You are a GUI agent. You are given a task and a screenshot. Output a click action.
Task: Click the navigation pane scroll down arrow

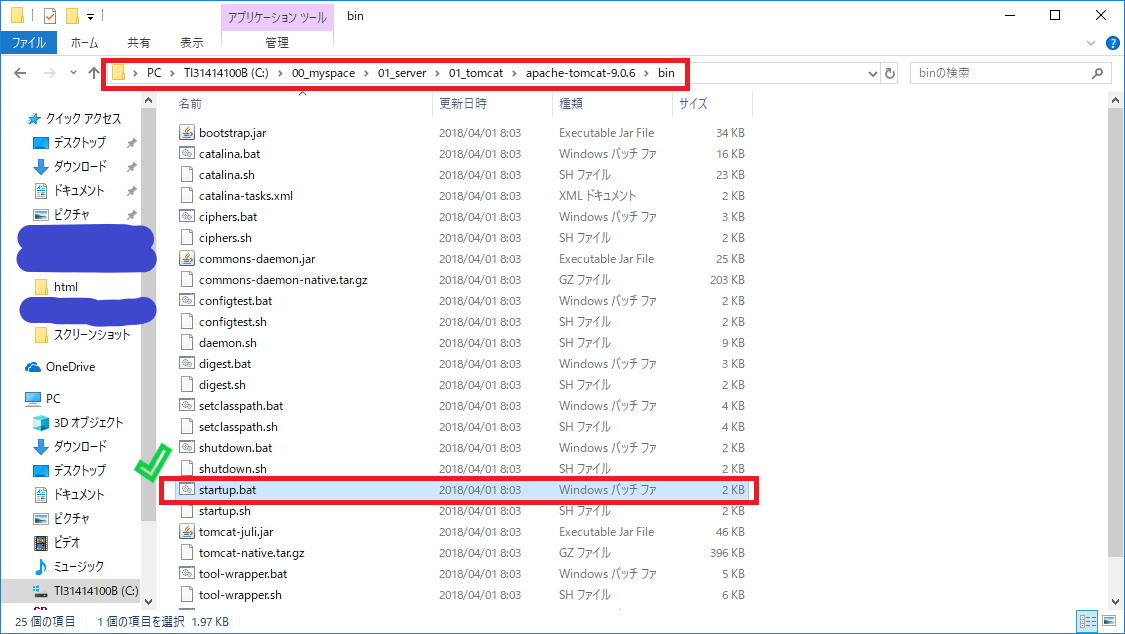(149, 602)
